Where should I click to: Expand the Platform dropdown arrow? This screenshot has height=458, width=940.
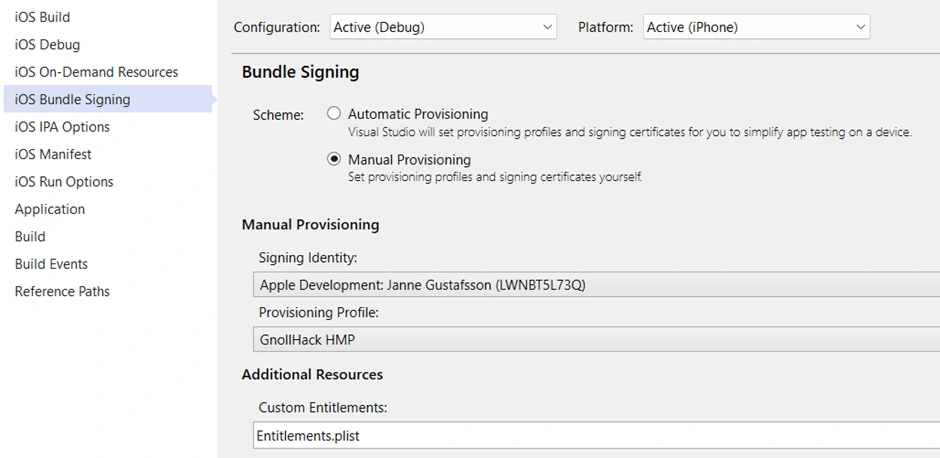[860, 27]
